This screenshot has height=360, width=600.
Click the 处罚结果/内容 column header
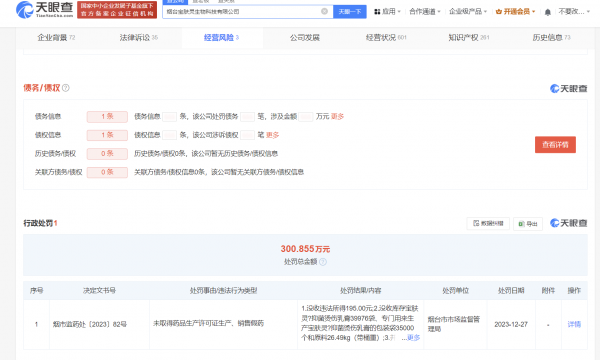click(x=360, y=290)
